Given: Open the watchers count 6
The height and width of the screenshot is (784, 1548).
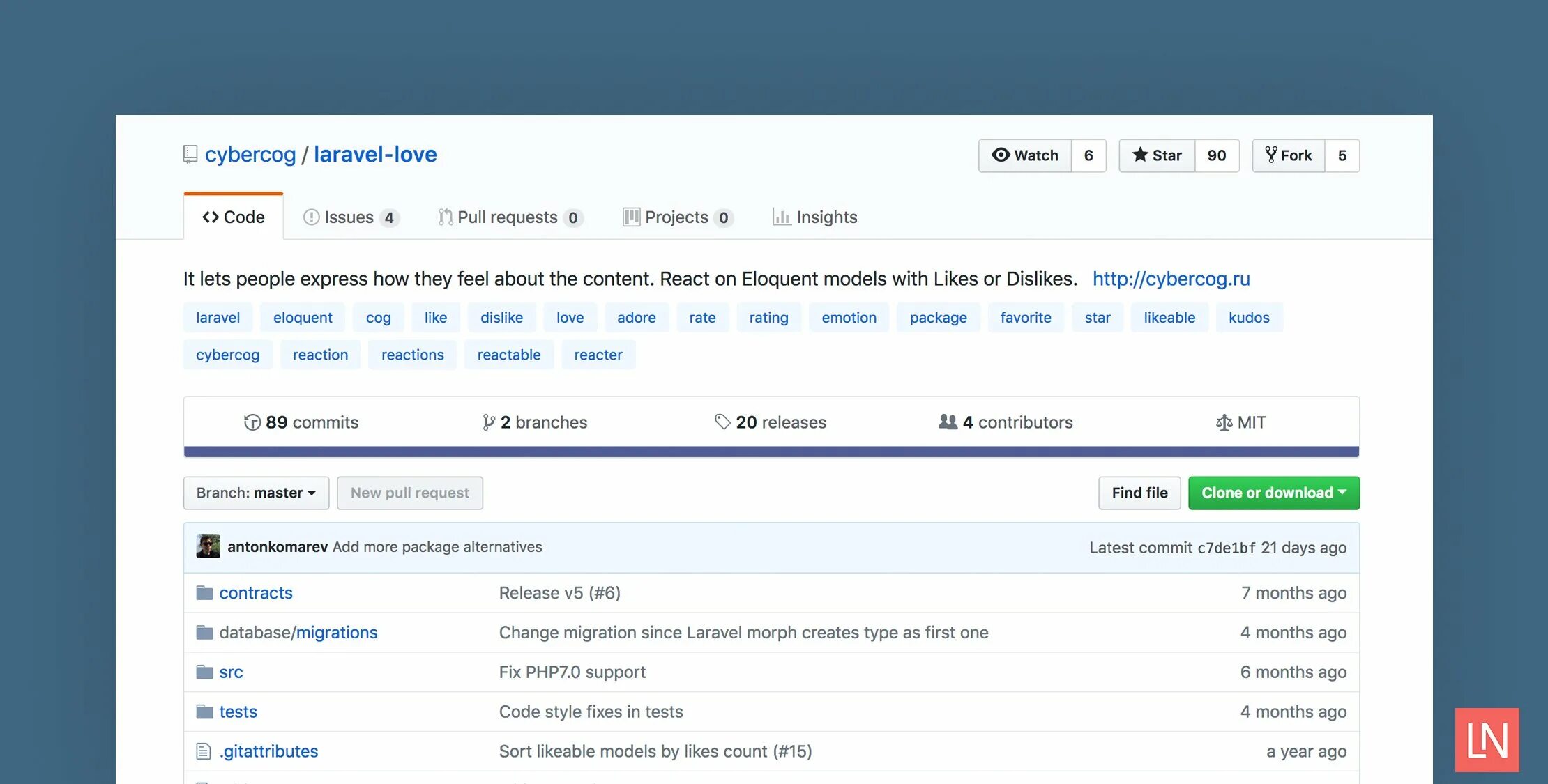Looking at the screenshot, I should tap(1088, 155).
